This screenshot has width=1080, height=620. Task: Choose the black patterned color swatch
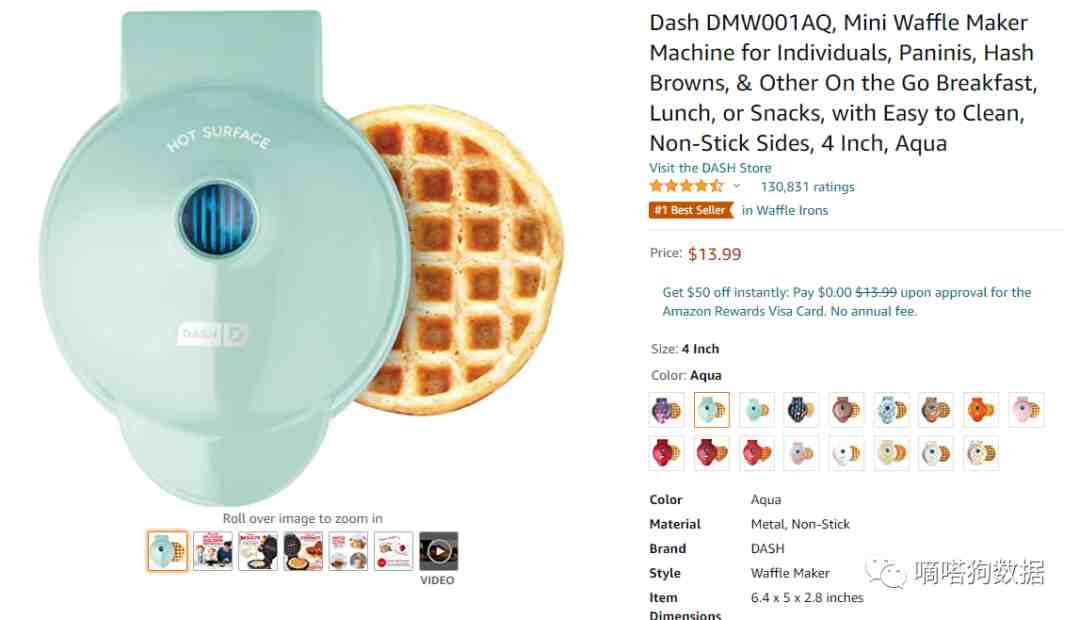point(801,410)
